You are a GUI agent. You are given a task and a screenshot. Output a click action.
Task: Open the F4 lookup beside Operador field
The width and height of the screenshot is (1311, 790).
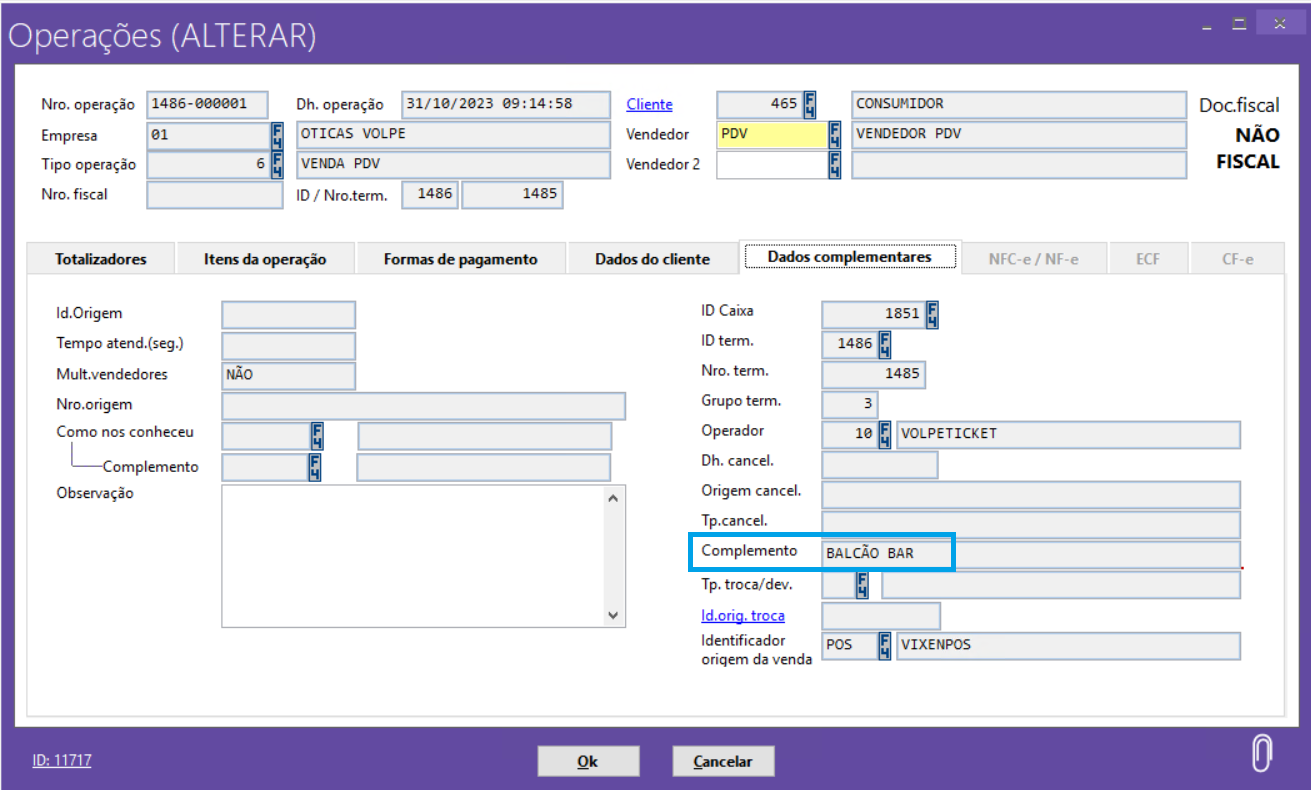[884, 435]
